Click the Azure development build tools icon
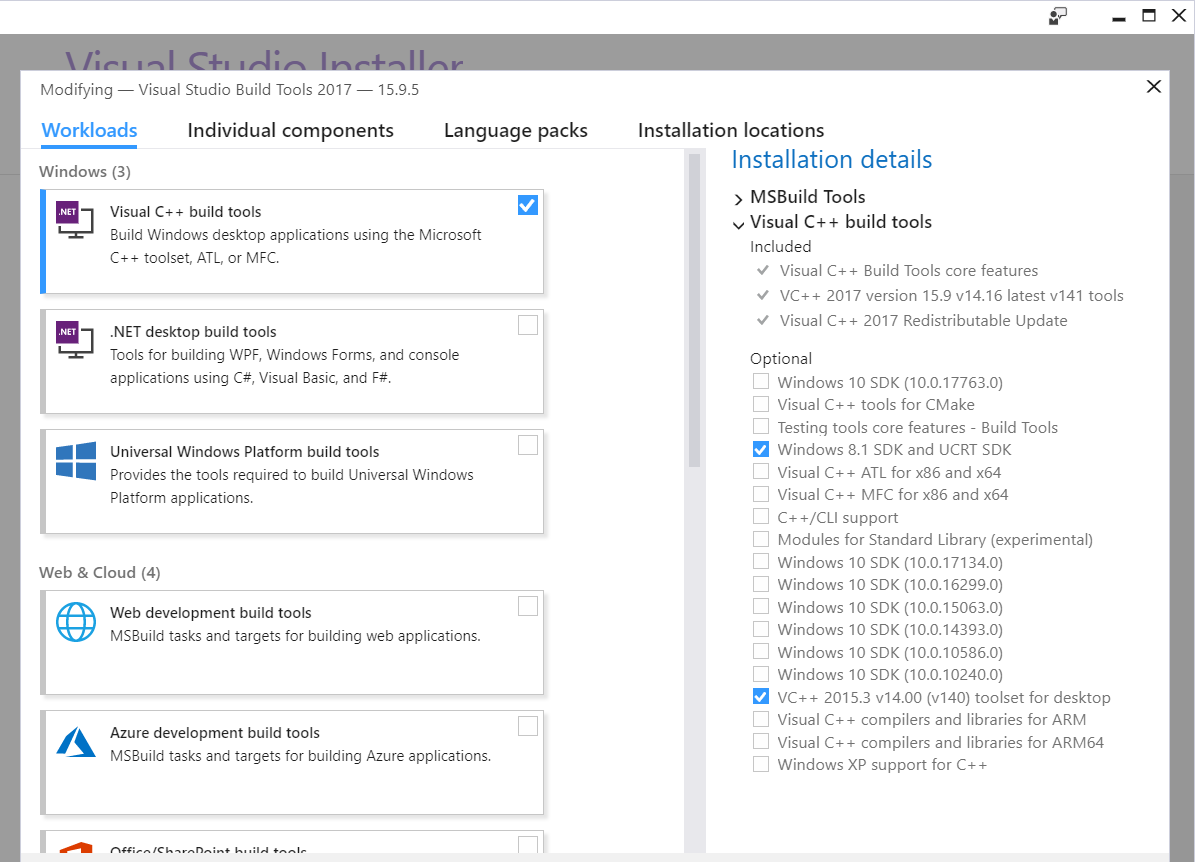The width and height of the screenshot is (1195, 862). 76,741
